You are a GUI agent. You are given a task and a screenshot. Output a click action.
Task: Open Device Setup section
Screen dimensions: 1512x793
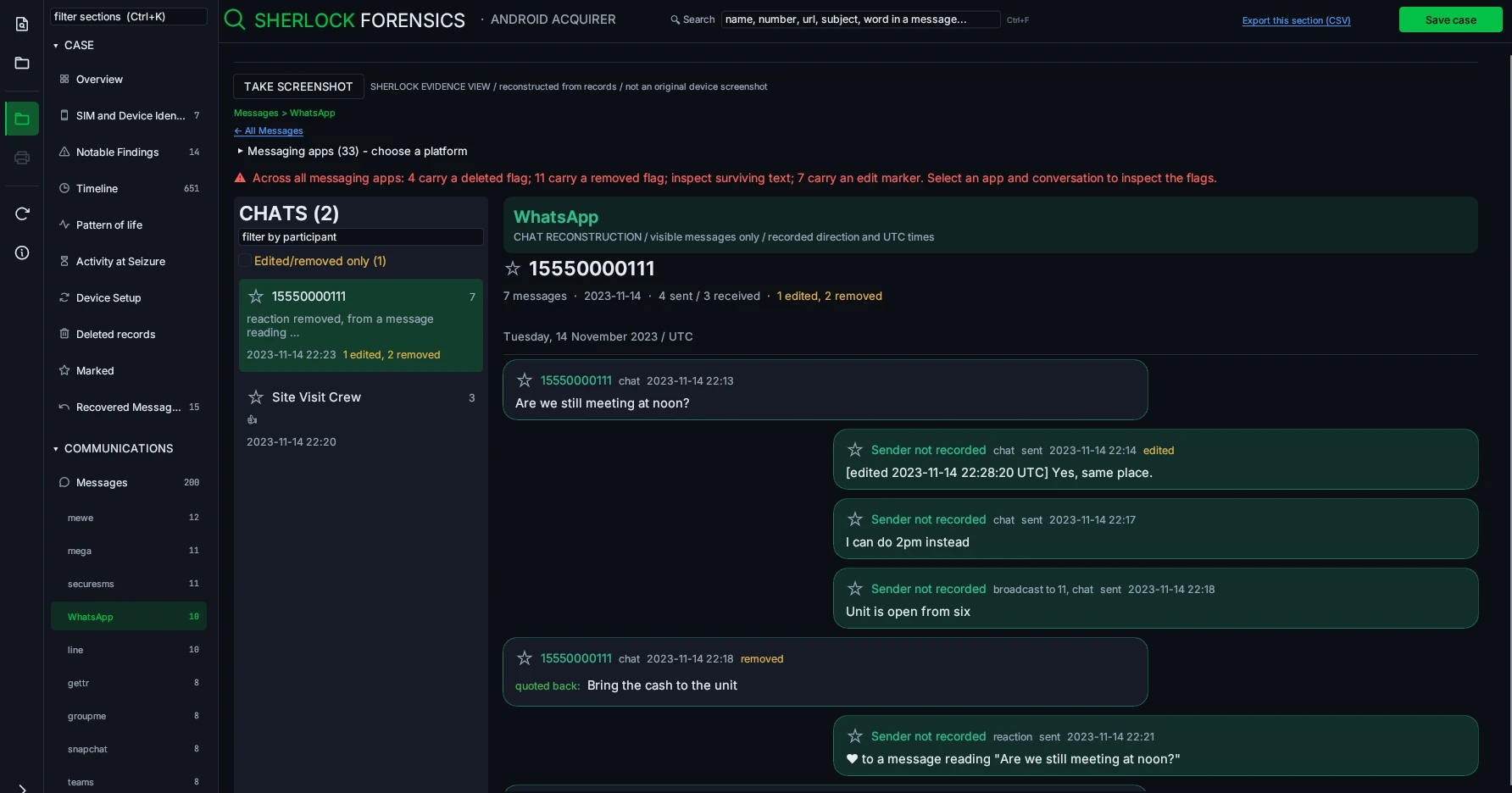coord(129,297)
